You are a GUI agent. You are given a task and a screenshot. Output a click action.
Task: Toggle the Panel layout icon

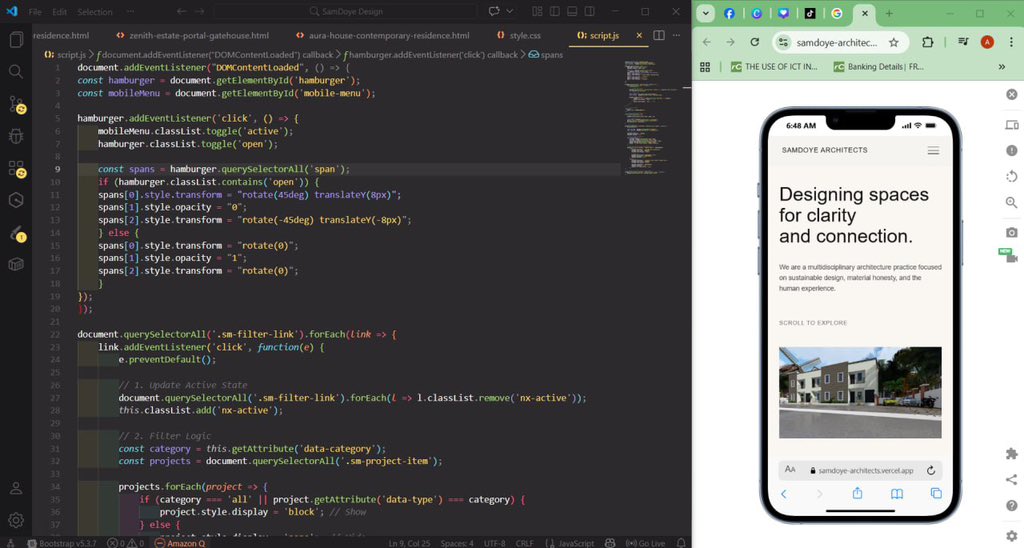[x=572, y=11]
